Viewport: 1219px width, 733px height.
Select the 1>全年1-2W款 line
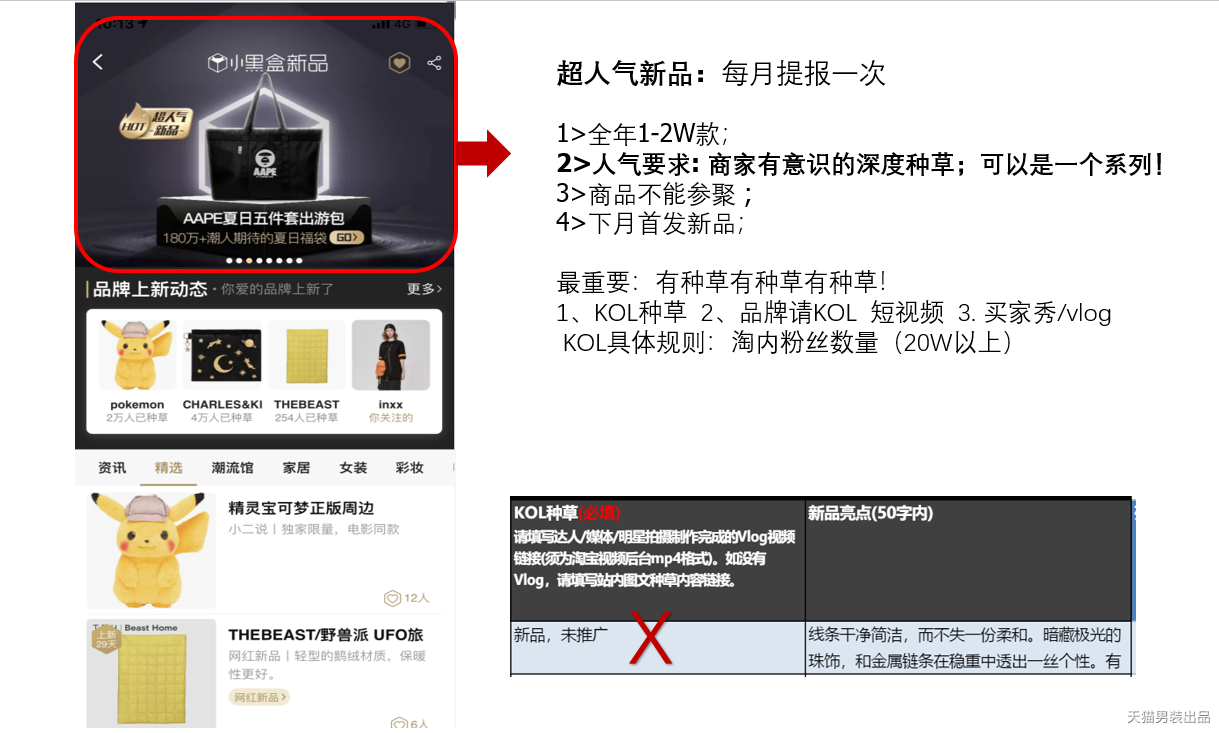pyautogui.click(x=643, y=135)
